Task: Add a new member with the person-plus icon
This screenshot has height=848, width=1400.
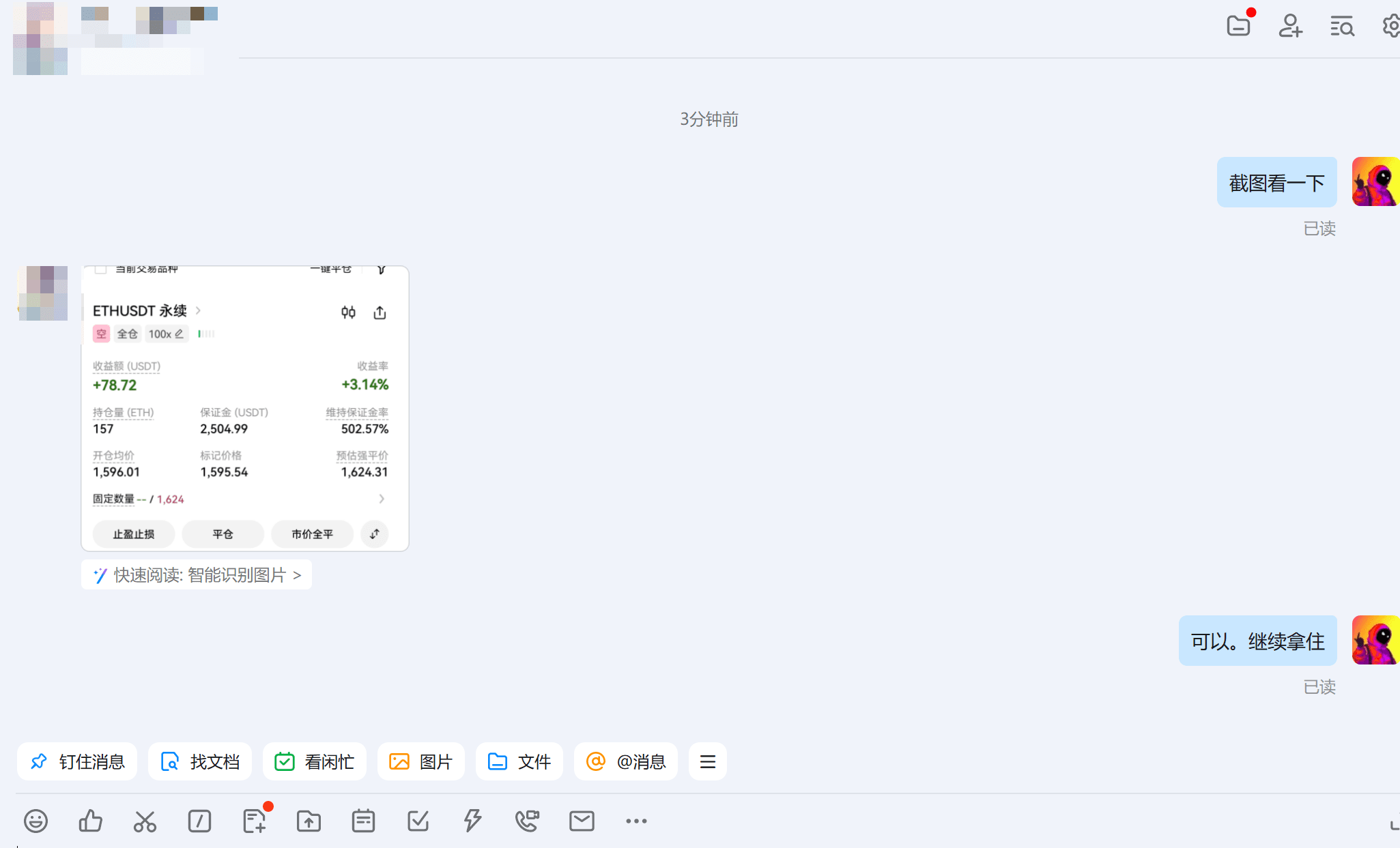Action: 1290,26
